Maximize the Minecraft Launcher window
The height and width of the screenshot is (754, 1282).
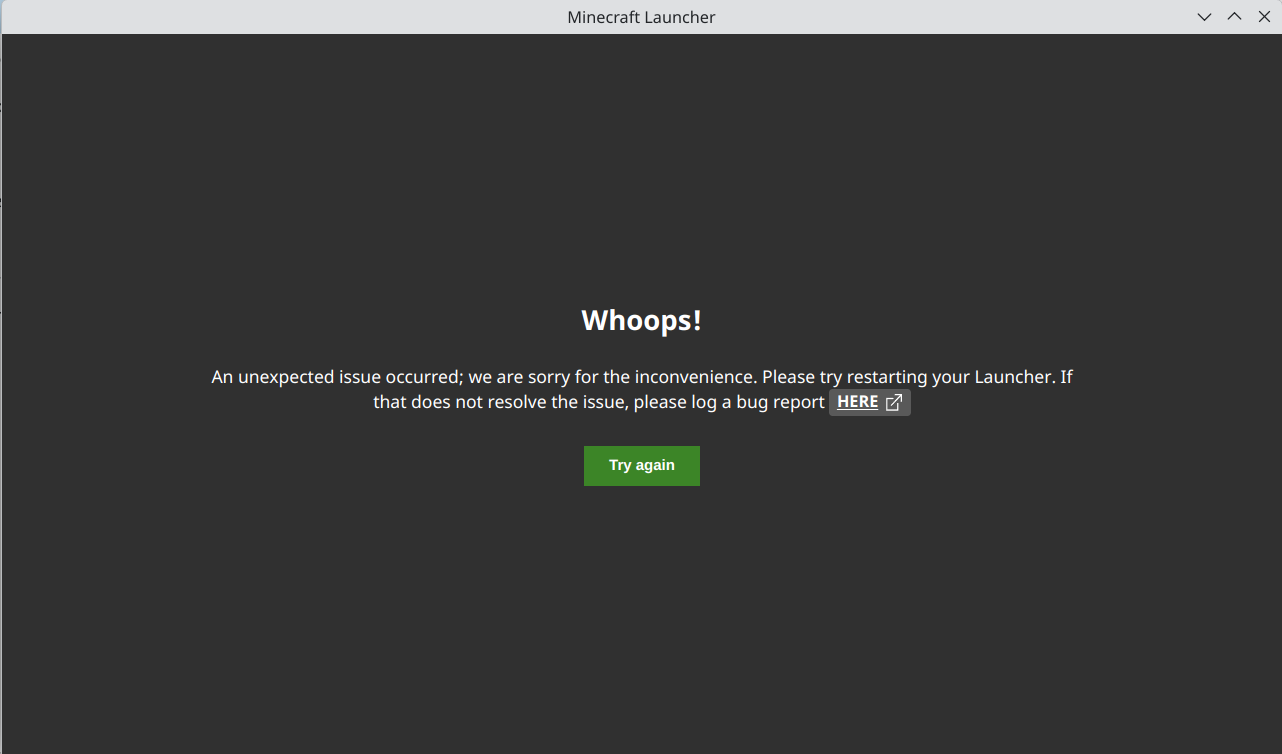[x=1235, y=17]
